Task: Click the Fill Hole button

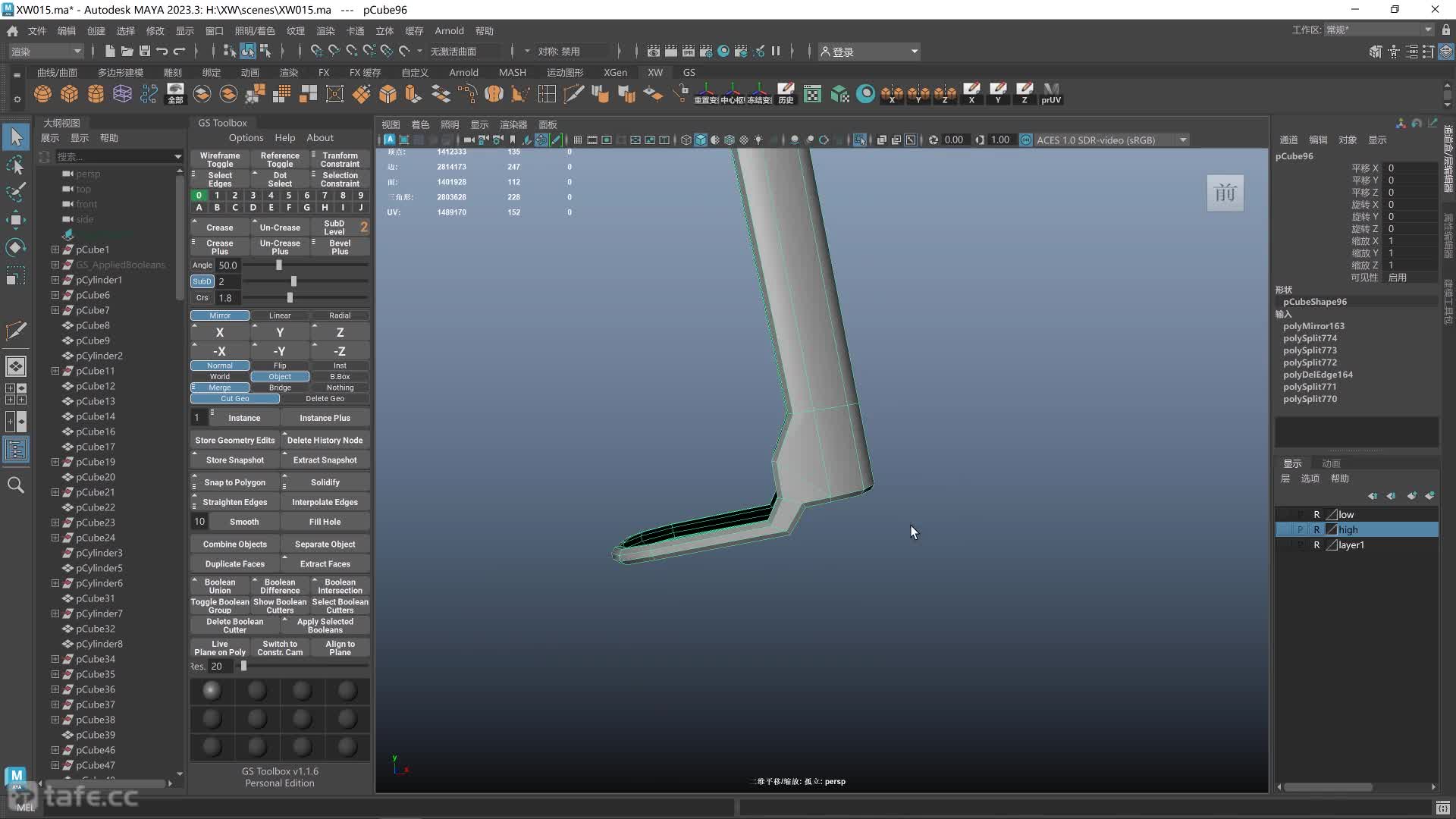Action: click(325, 522)
